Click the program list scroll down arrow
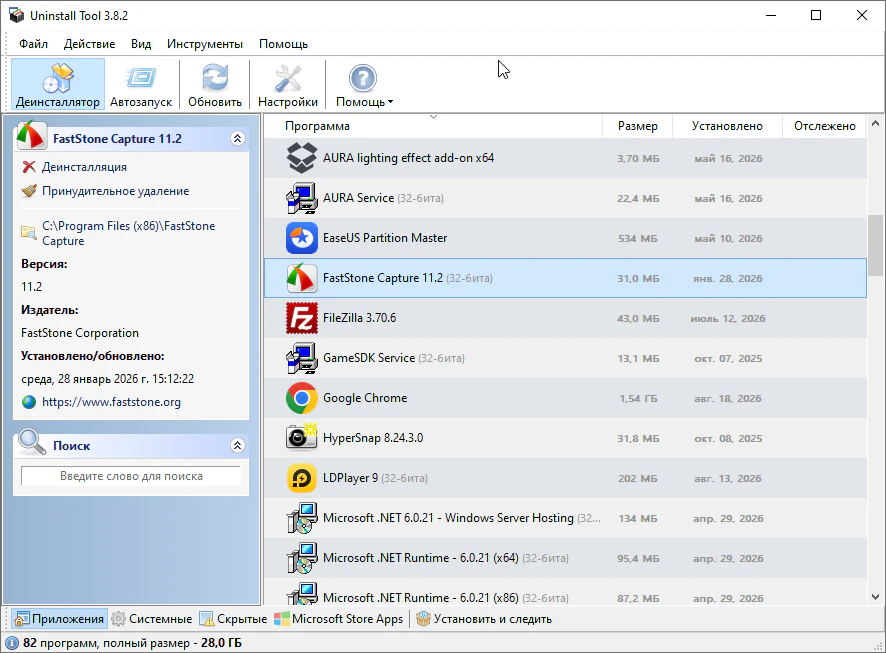 (875, 597)
